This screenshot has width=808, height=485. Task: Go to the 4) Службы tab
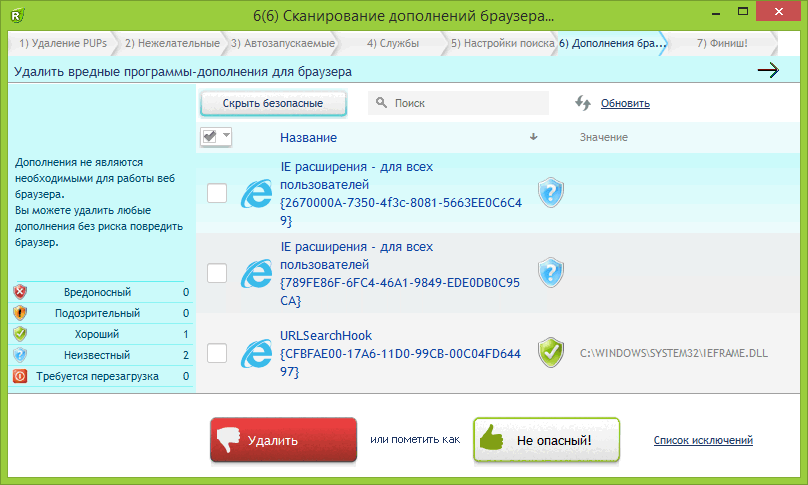(x=388, y=43)
